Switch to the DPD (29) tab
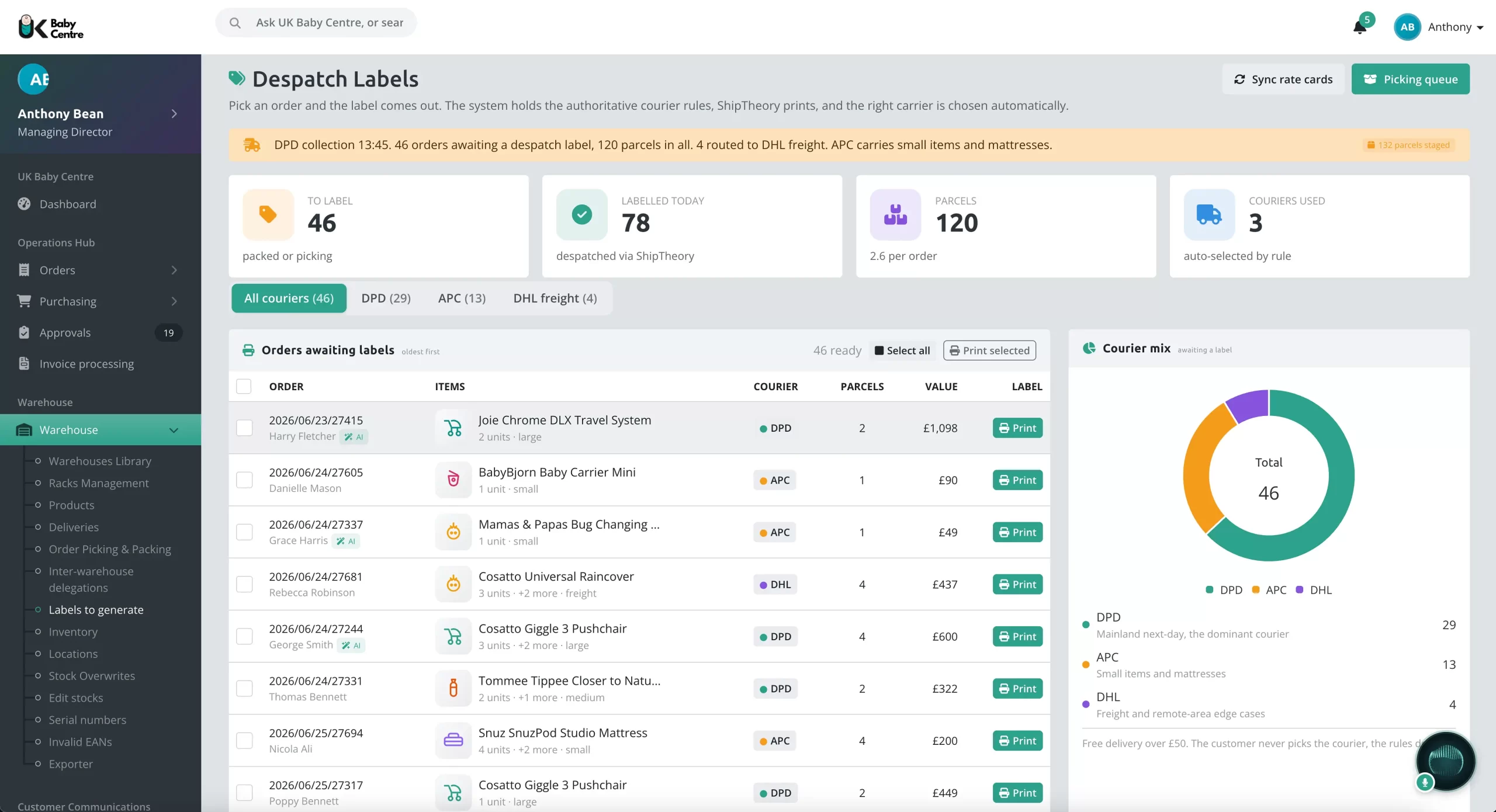Image resolution: width=1496 pixels, height=812 pixels. (386, 298)
